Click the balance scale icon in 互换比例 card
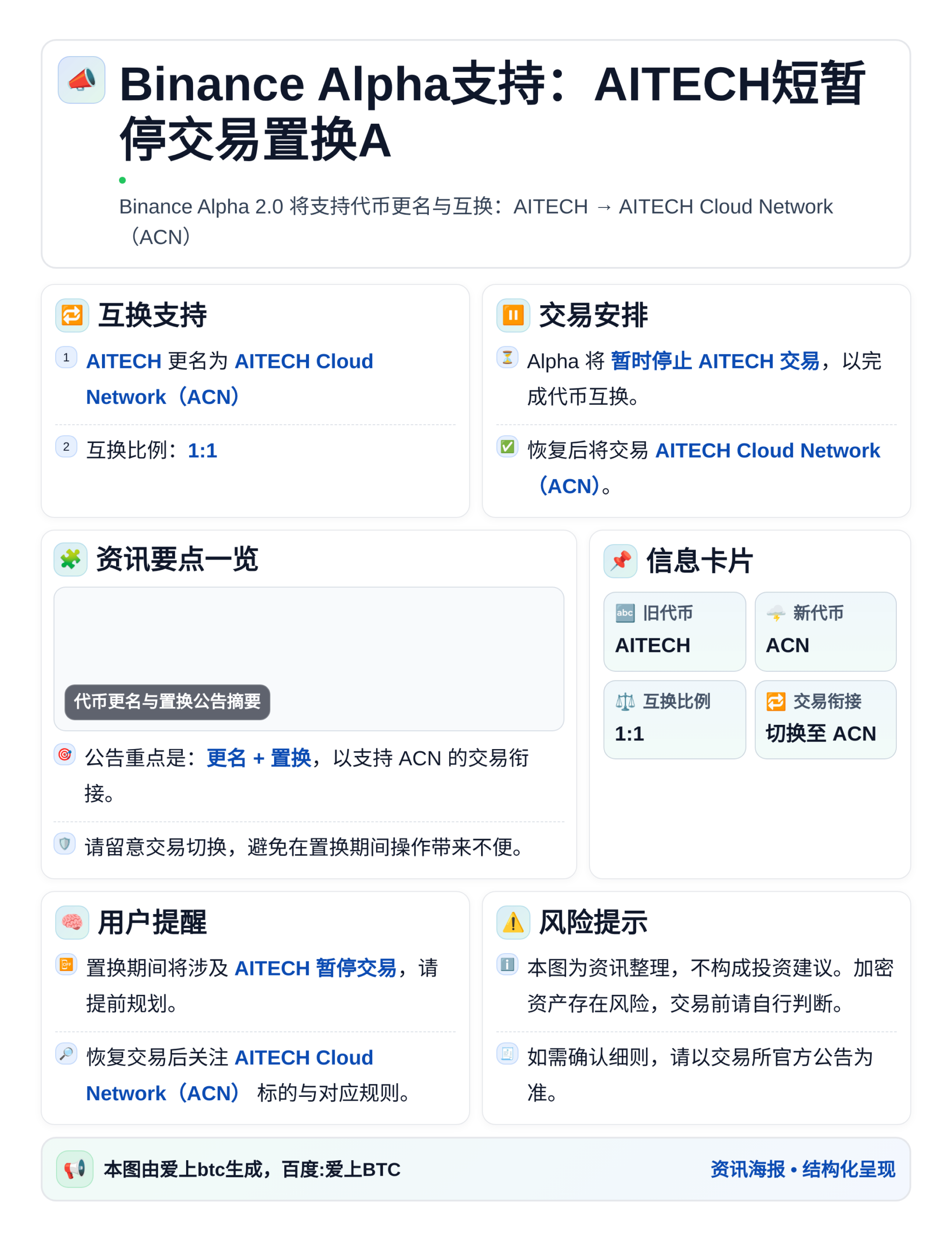Screen dimensions: 952x1238 (625, 701)
